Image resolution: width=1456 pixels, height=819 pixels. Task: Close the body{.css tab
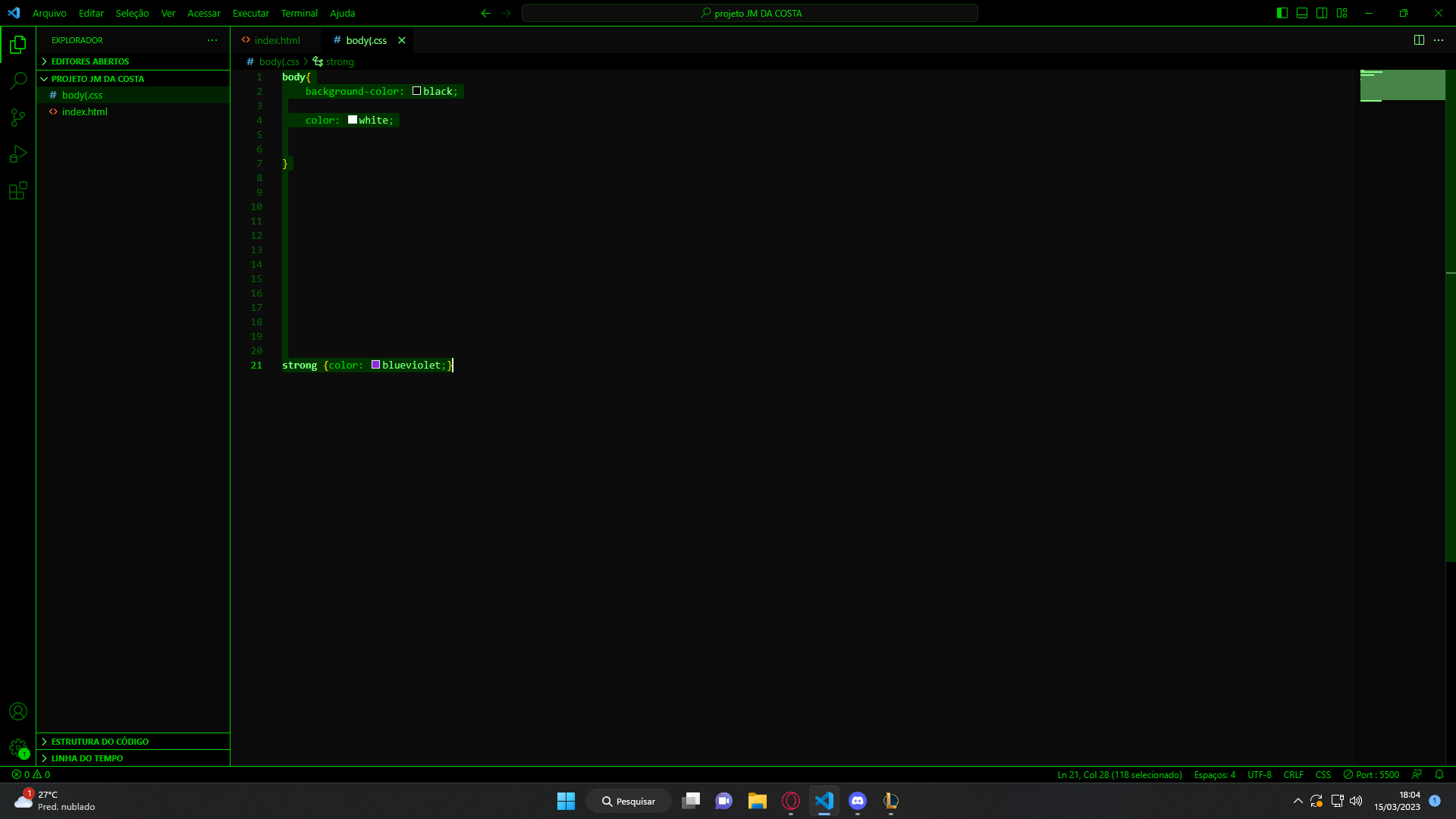point(402,40)
